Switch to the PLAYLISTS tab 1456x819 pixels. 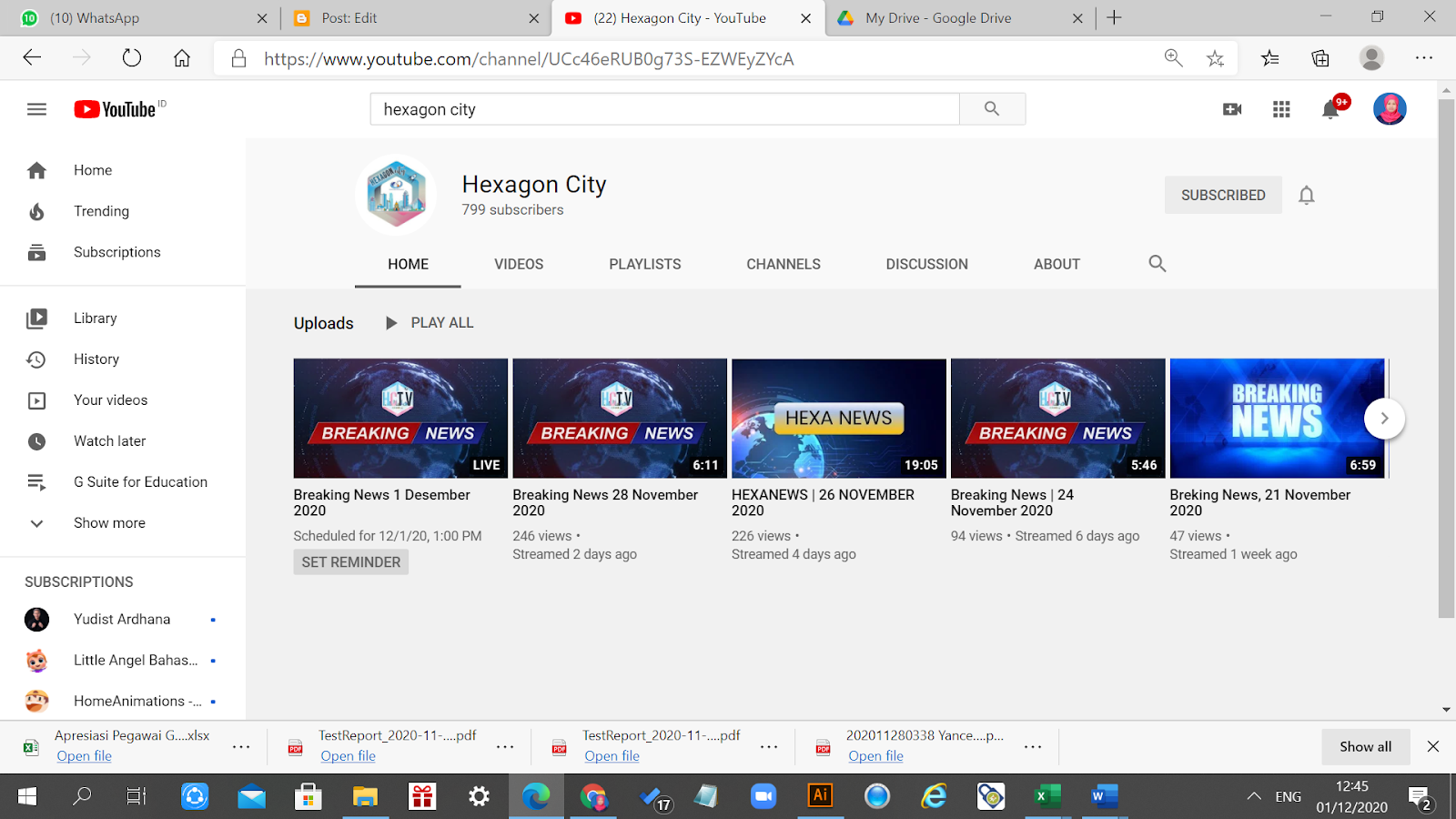tap(645, 264)
